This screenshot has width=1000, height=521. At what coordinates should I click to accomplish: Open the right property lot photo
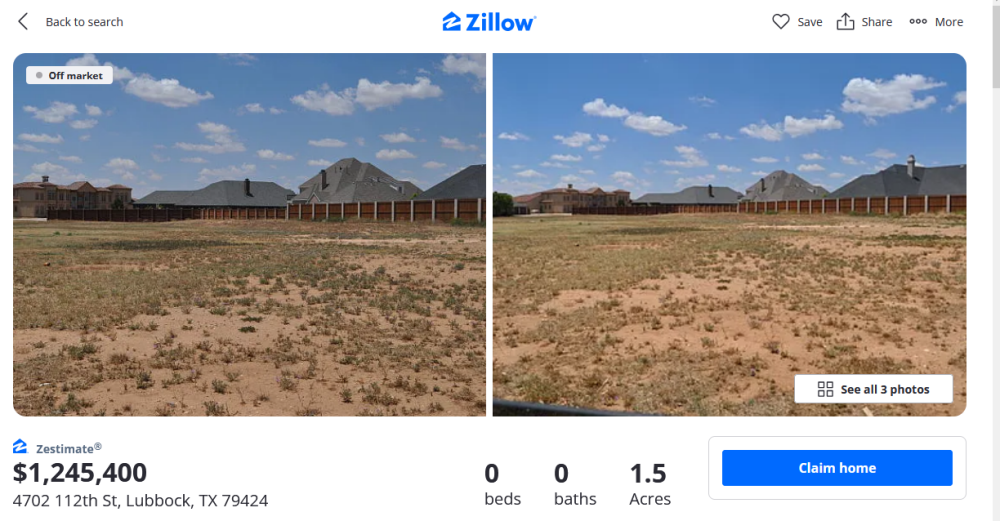point(730,235)
